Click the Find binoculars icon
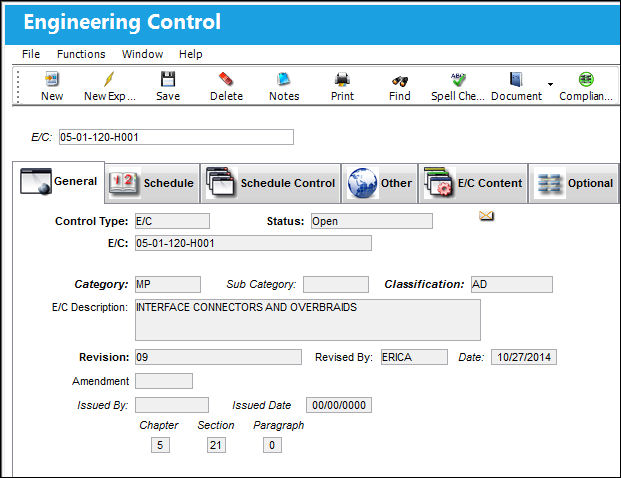The height and width of the screenshot is (478, 621). click(400, 81)
